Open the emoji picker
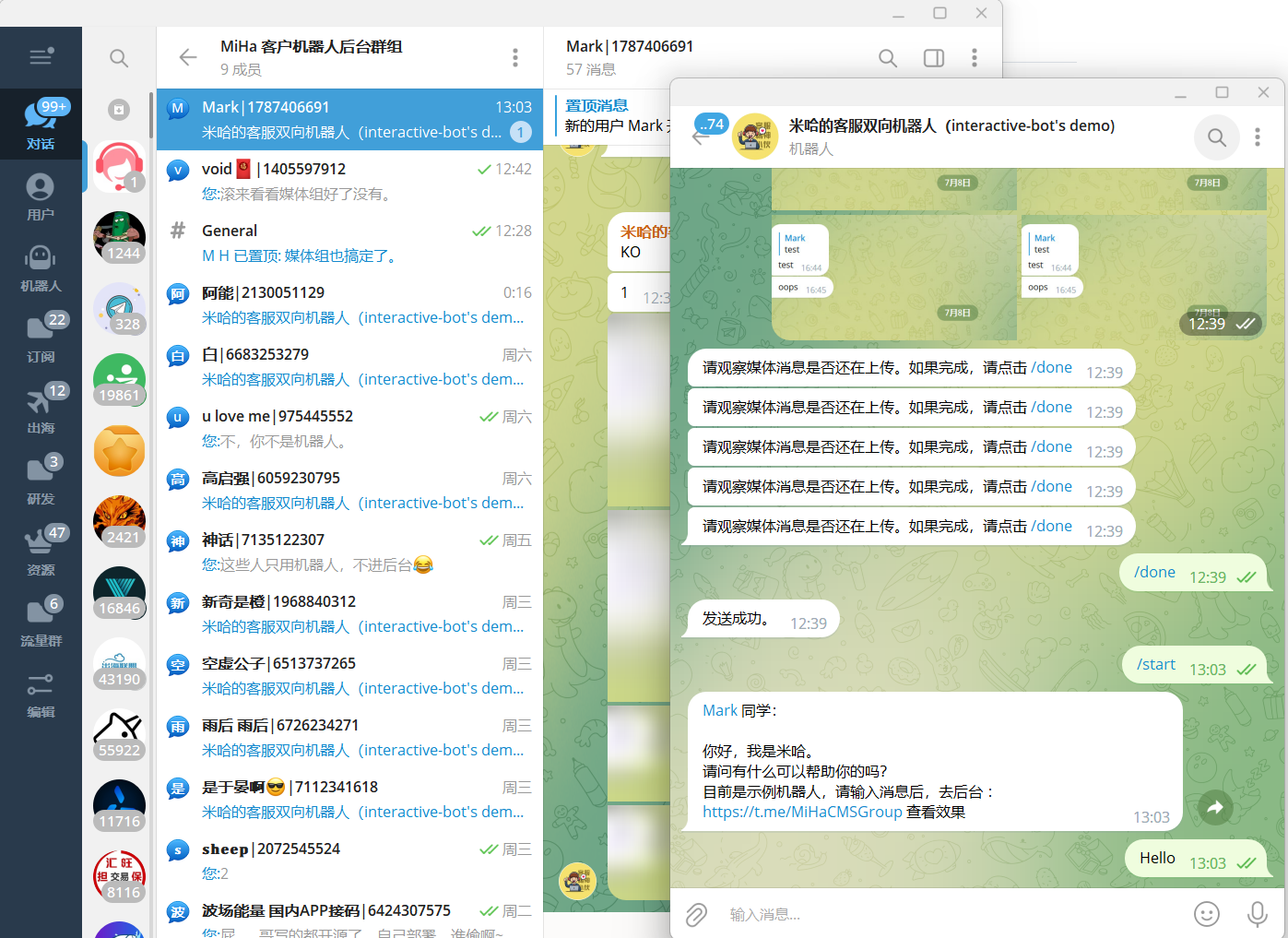This screenshot has width=1288, height=938. (x=1207, y=914)
